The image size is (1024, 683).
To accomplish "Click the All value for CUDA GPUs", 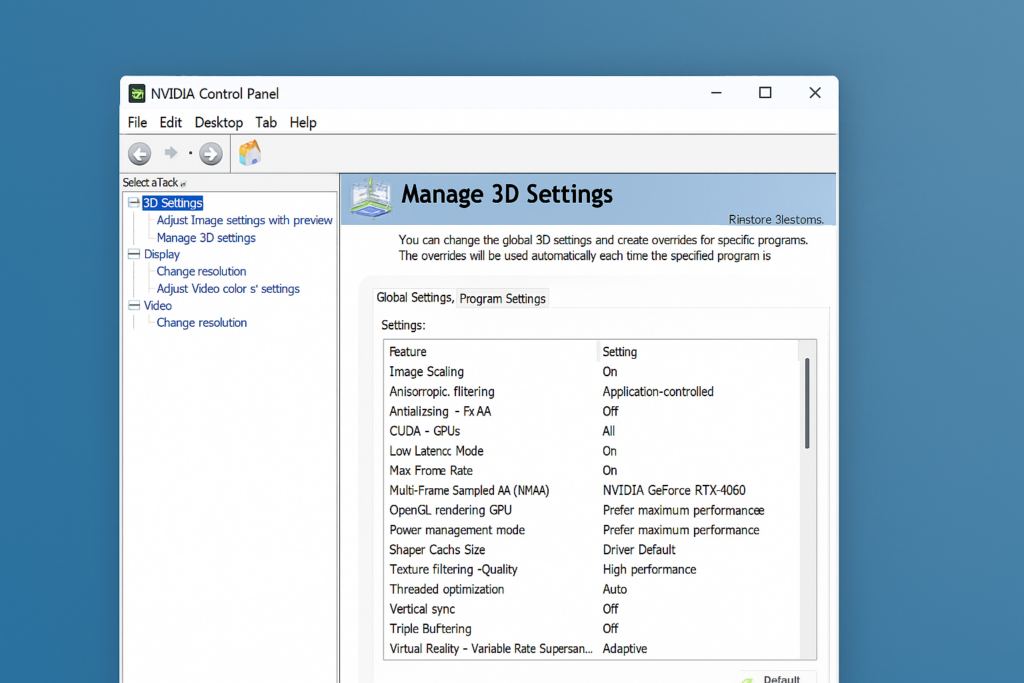I will tap(608, 431).
